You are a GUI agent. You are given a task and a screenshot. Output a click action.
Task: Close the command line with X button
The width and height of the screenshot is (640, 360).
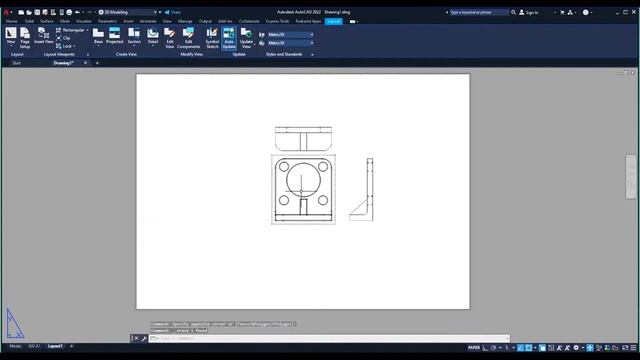136,338
